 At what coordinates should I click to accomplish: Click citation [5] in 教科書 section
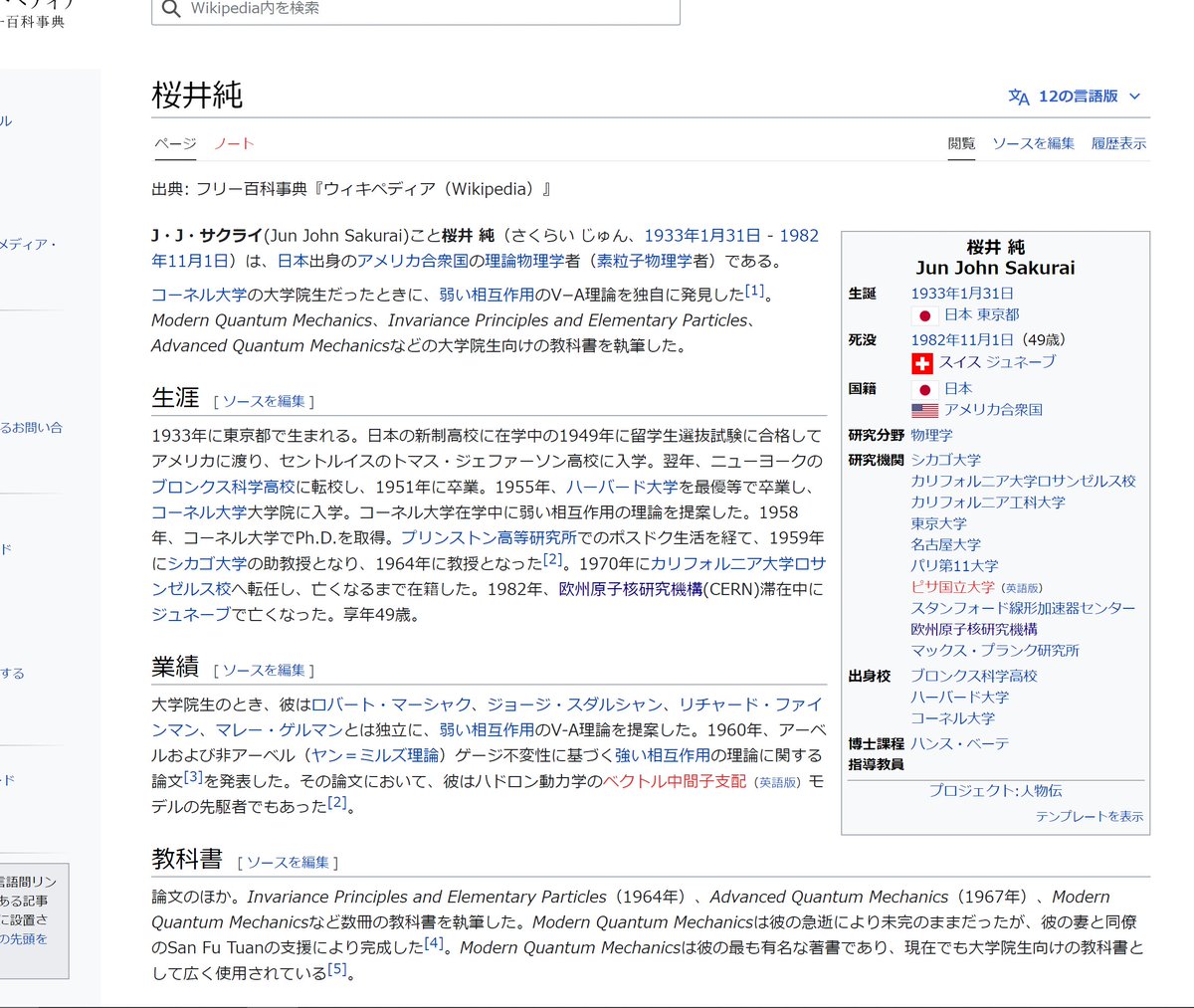tap(337, 969)
